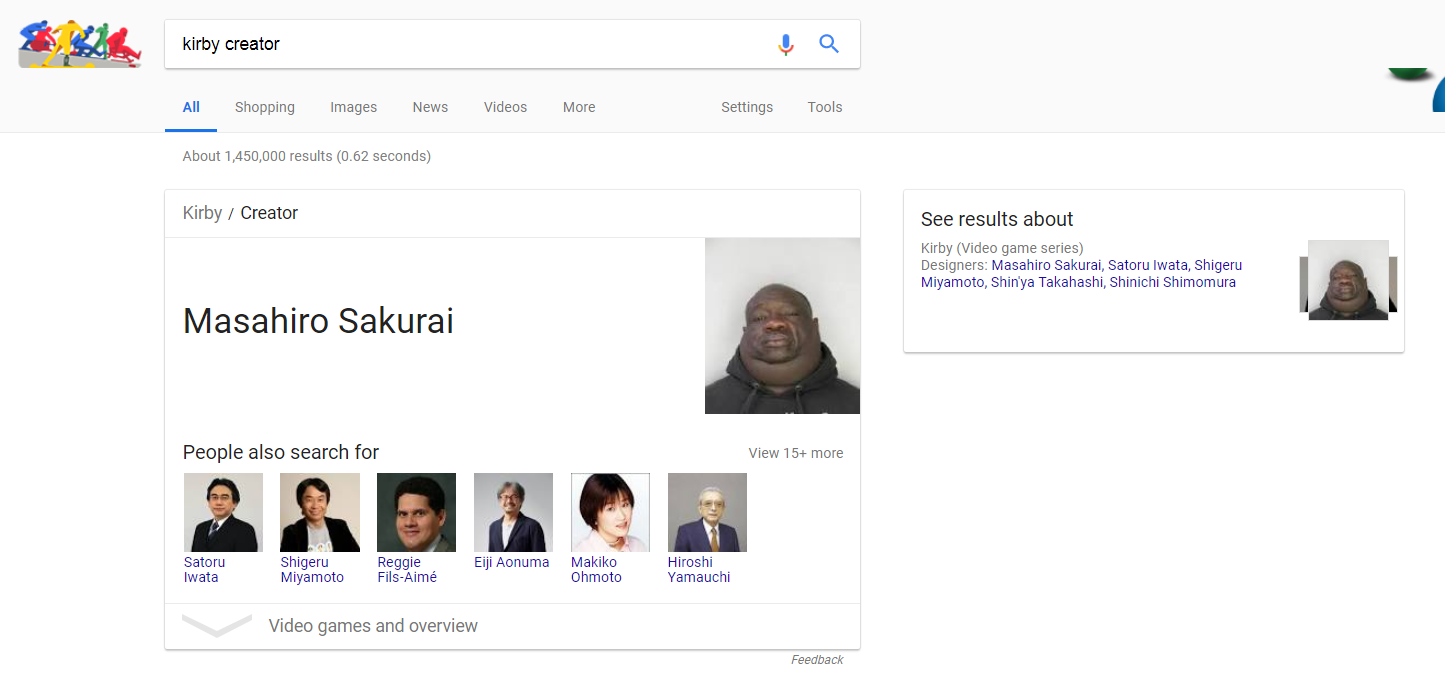
Task: Click Shigeru Miyamoto in the Designers list
Action: (x=1081, y=274)
